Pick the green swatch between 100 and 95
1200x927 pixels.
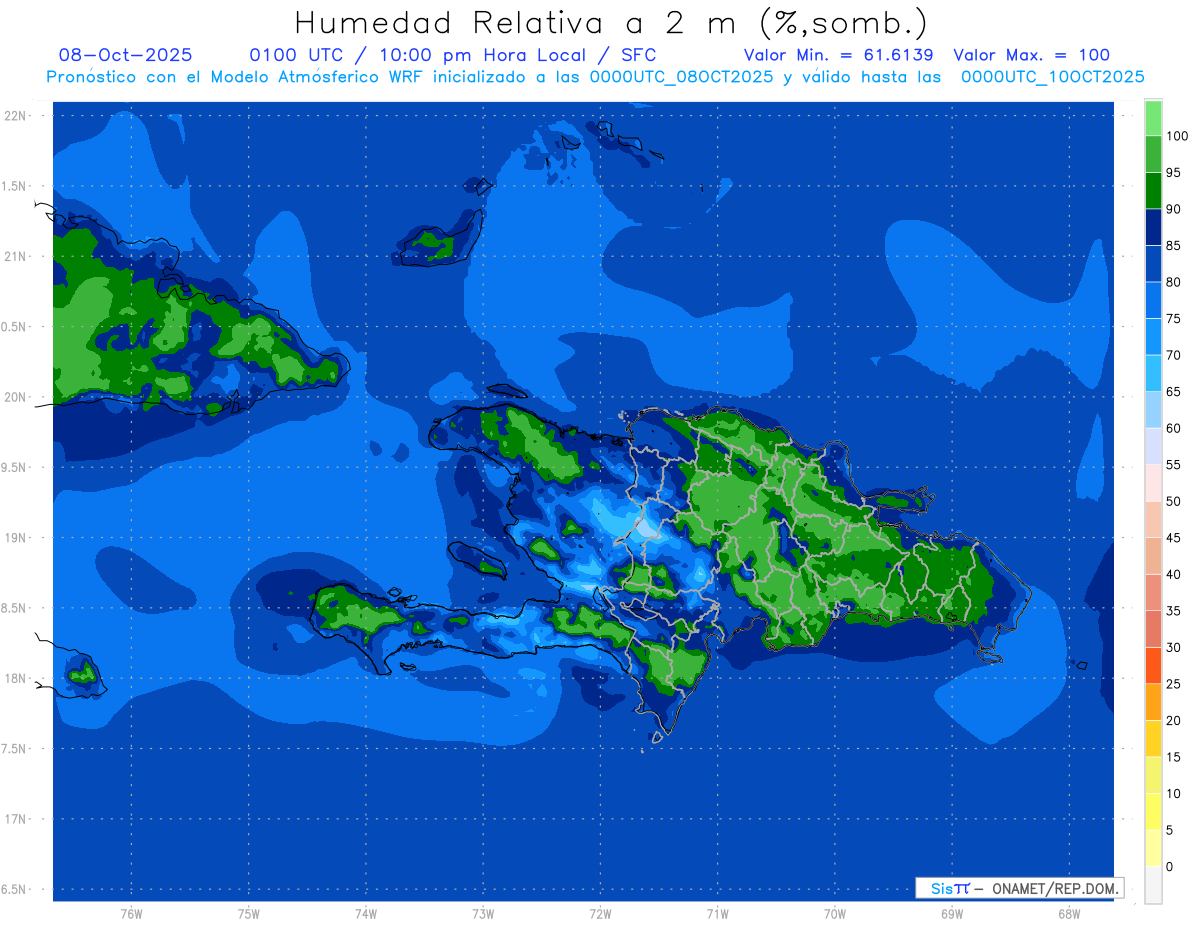(1153, 154)
